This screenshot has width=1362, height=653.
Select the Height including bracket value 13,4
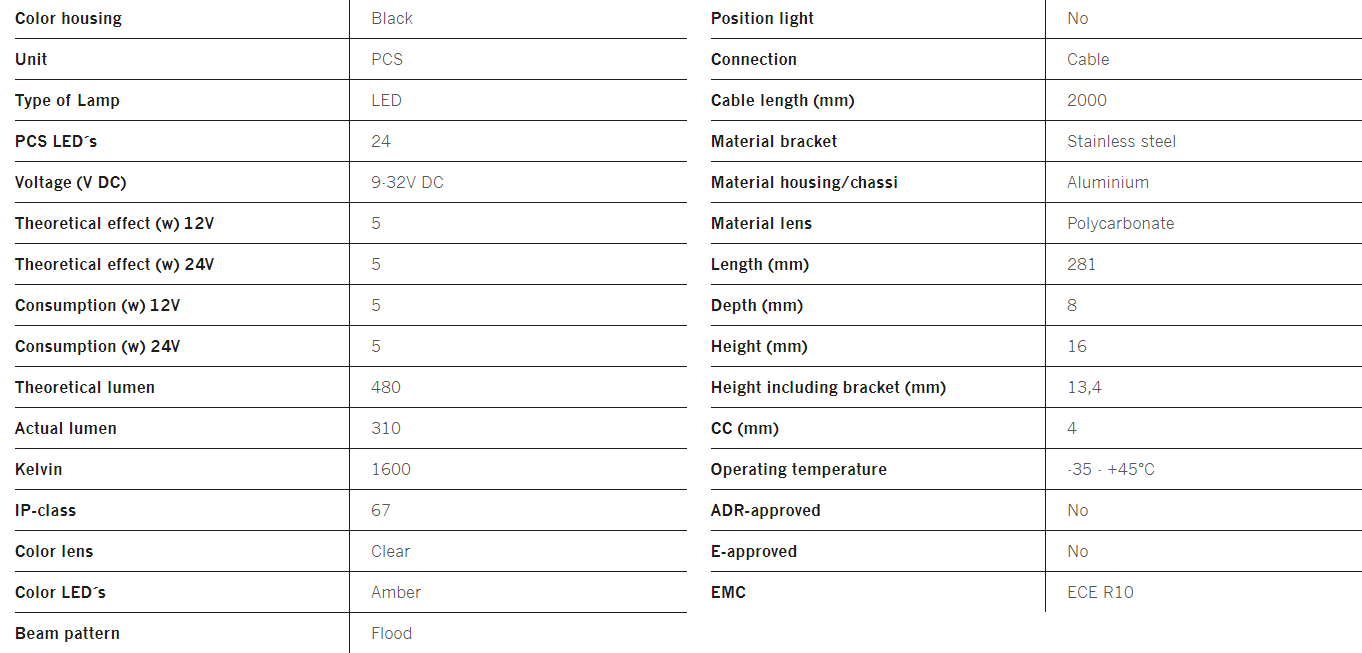(x=1084, y=387)
